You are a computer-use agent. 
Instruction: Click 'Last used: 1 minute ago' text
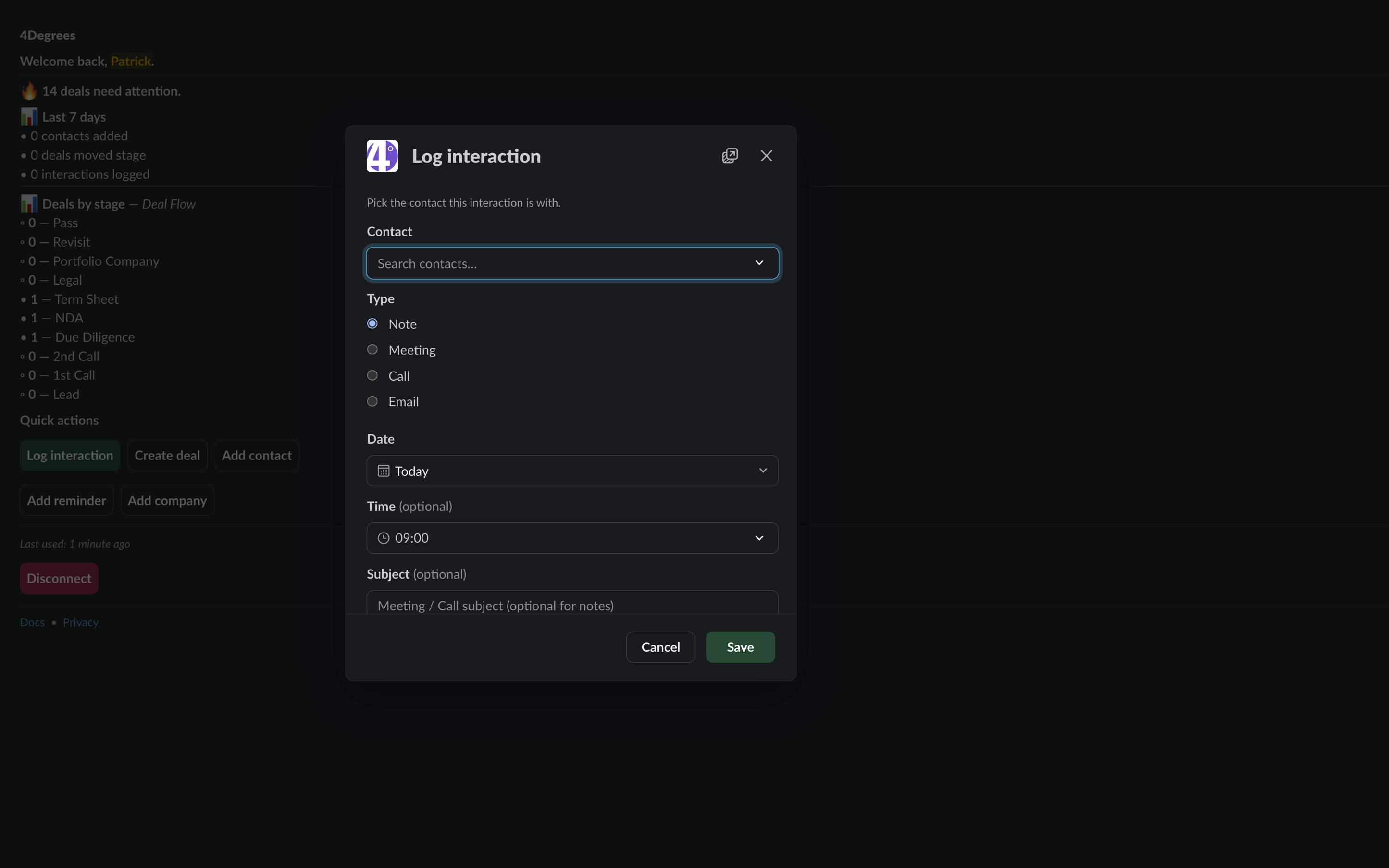[x=75, y=544]
